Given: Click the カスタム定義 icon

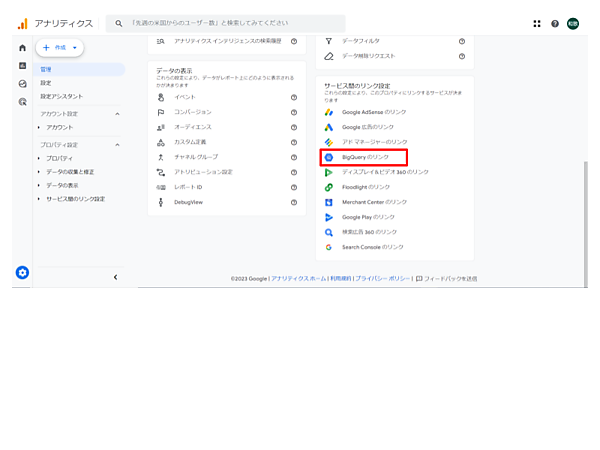Looking at the screenshot, I should [161, 142].
